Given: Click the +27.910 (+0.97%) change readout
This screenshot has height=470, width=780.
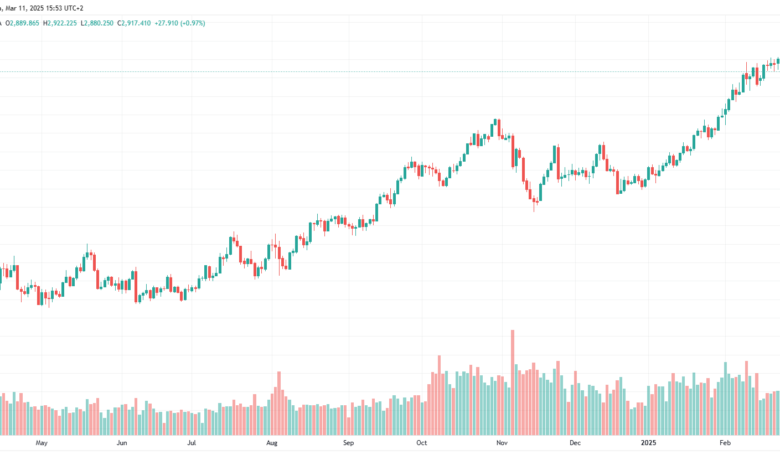Looking at the screenshot, I should click(x=180, y=23).
